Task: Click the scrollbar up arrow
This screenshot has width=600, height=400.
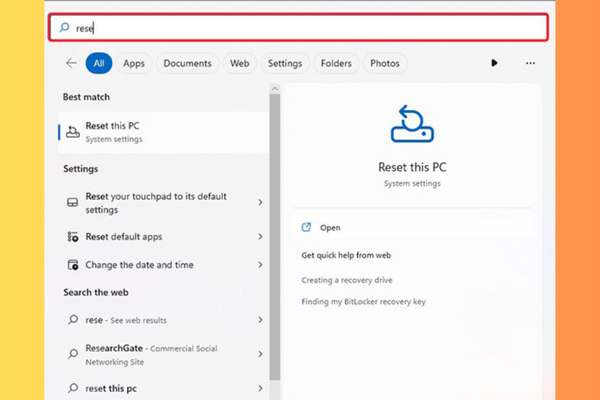Action: coord(274,89)
